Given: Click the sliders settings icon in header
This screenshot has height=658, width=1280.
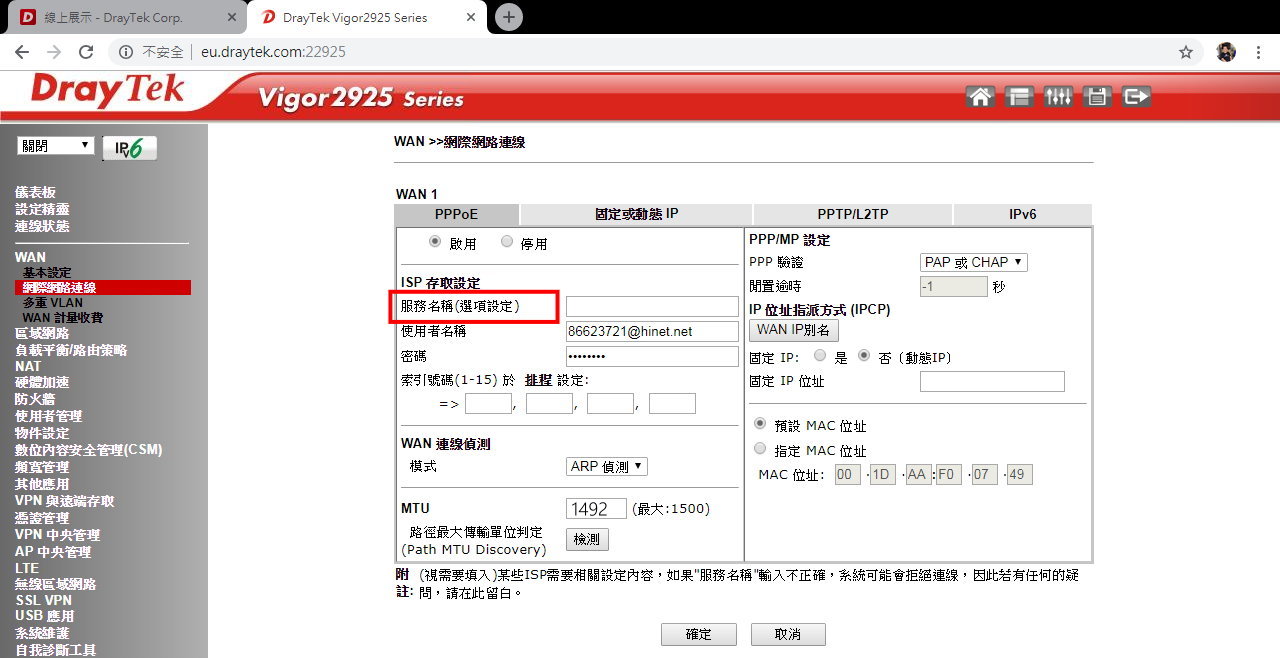Looking at the screenshot, I should pyautogui.click(x=1057, y=97).
